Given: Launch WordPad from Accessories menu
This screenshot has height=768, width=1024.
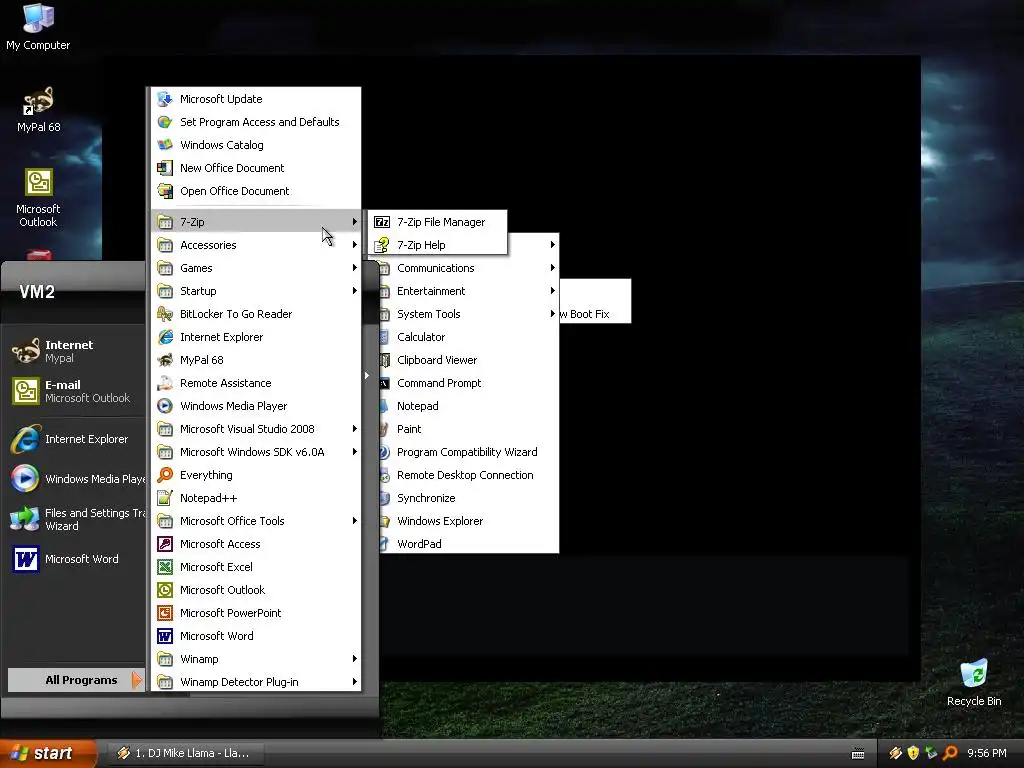Looking at the screenshot, I should 469,544.
